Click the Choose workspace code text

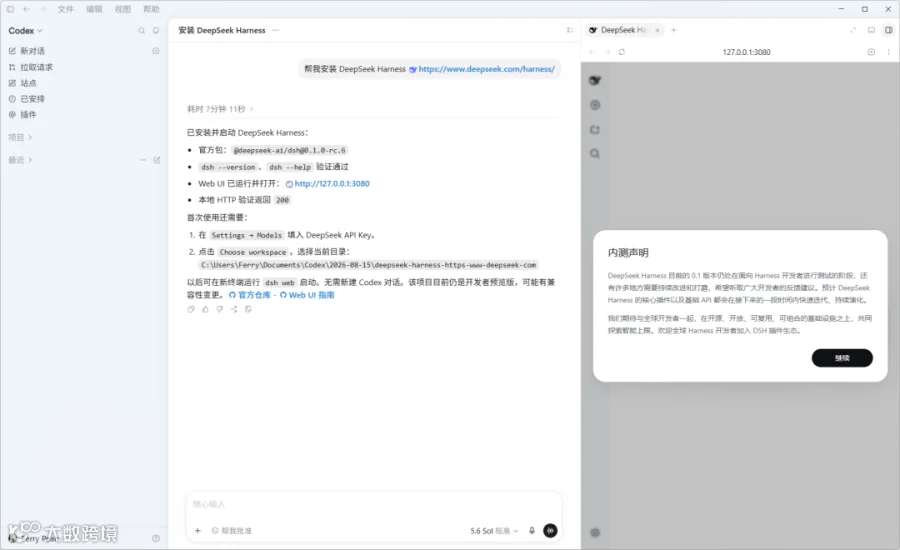(x=253, y=252)
